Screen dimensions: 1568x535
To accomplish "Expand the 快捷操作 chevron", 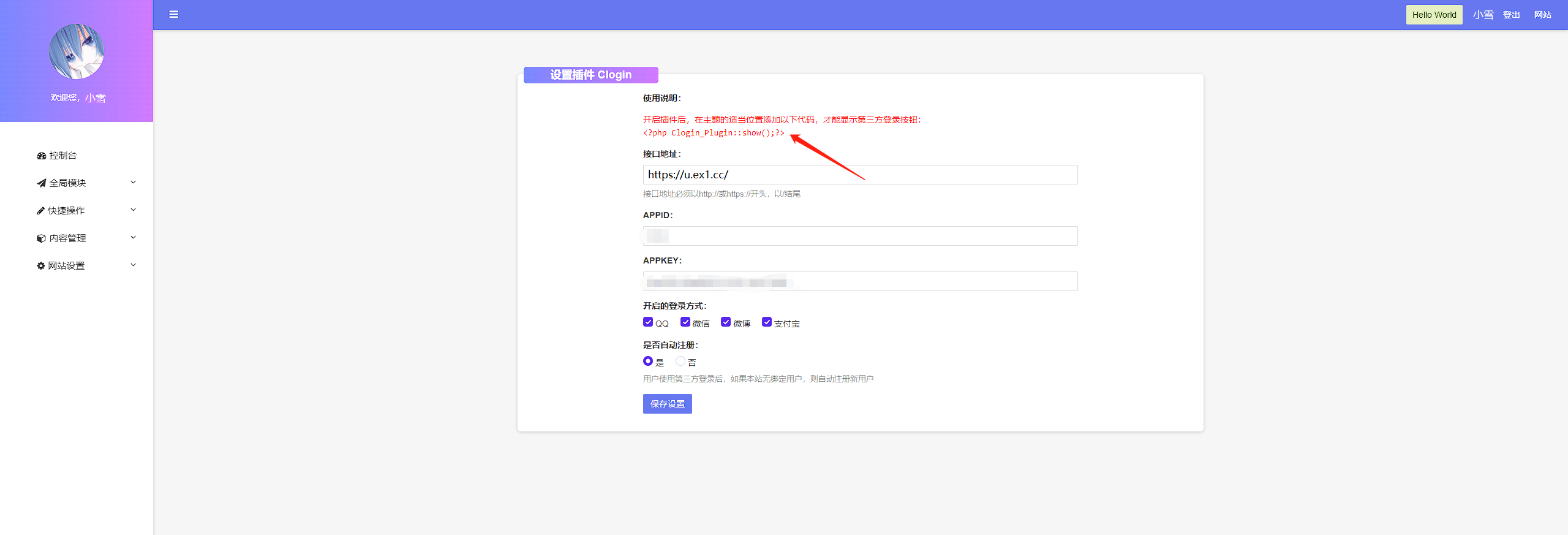I will tap(134, 210).
